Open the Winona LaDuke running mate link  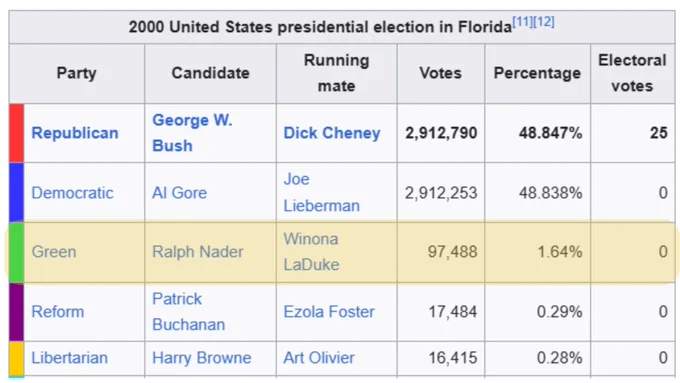click(311, 252)
